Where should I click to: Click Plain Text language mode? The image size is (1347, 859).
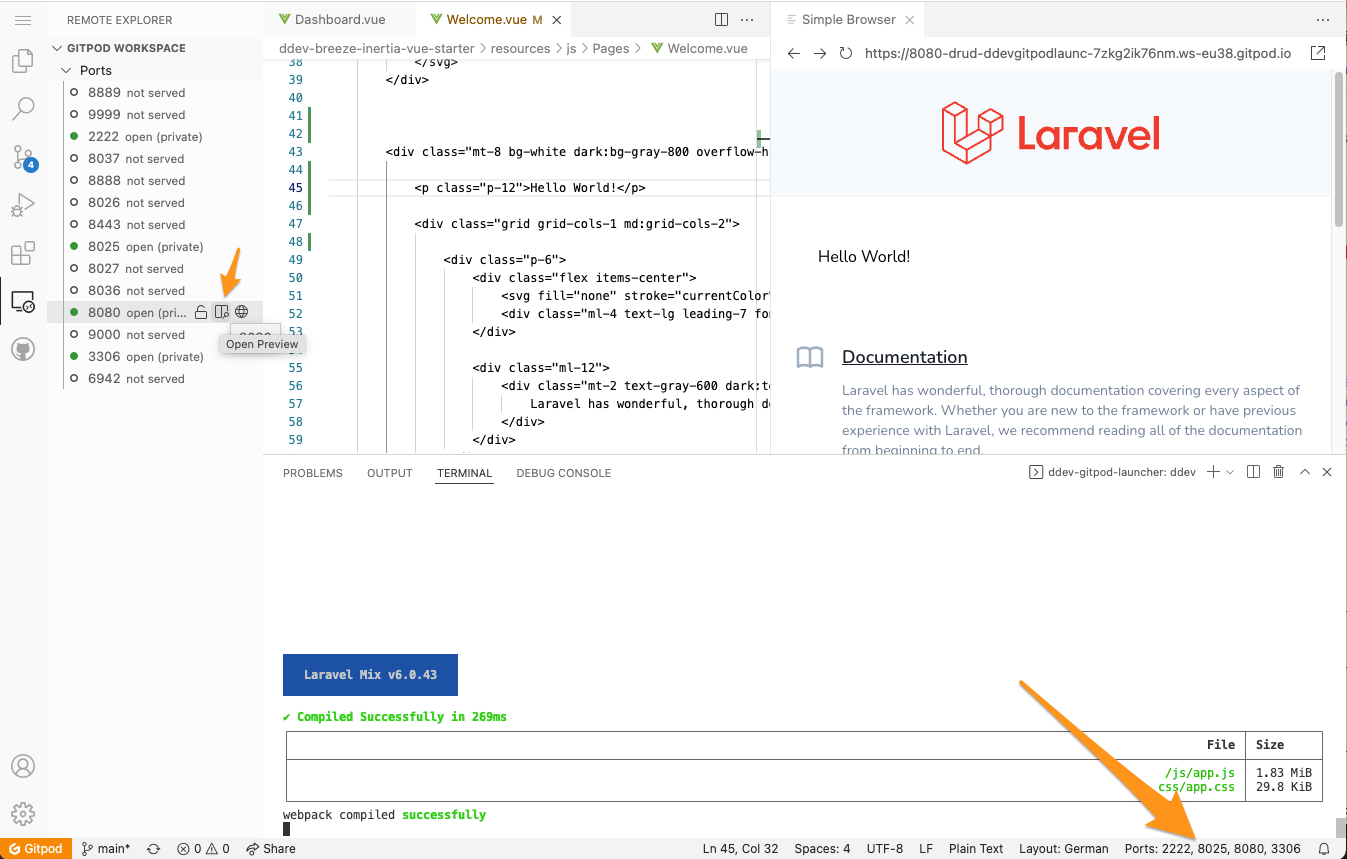(976, 849)
